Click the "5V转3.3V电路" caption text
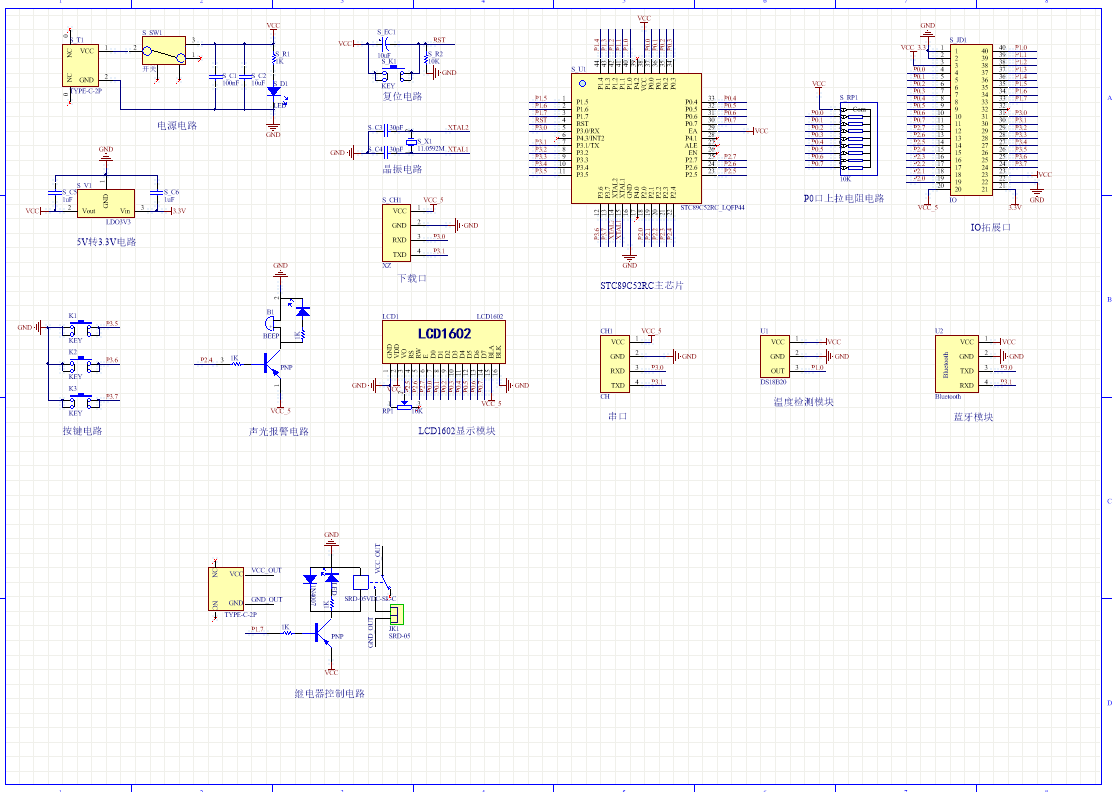 click(x=105, y=242)
